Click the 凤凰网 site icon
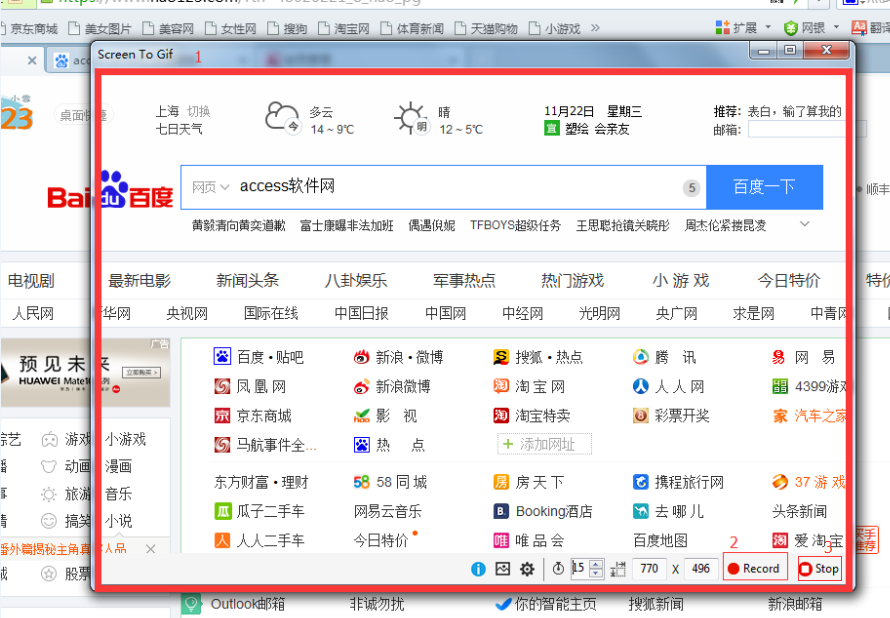 point(222,386)
